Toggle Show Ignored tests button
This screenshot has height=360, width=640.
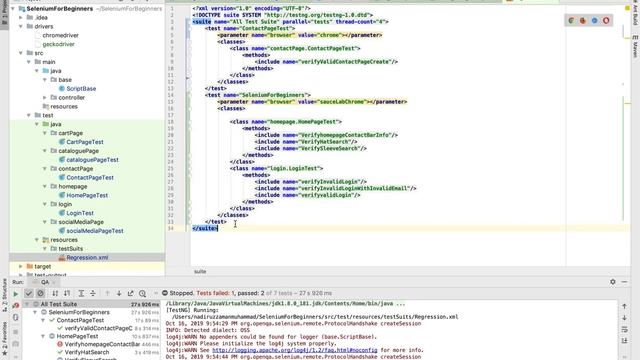(x=40, y=293)
